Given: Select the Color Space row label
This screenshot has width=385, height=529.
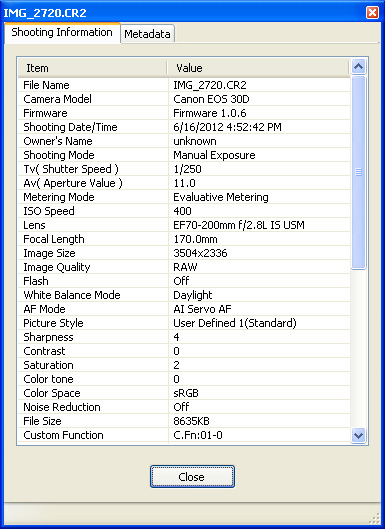Looking at the screenshot, I should click(52, 393).
